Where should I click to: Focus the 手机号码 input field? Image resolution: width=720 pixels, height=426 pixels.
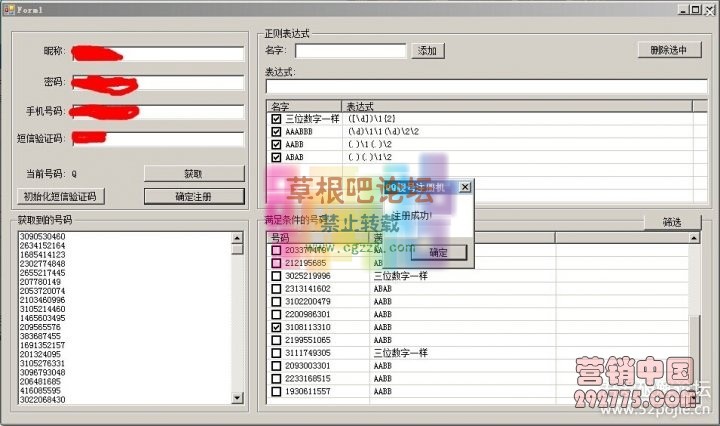pos(158,112)
